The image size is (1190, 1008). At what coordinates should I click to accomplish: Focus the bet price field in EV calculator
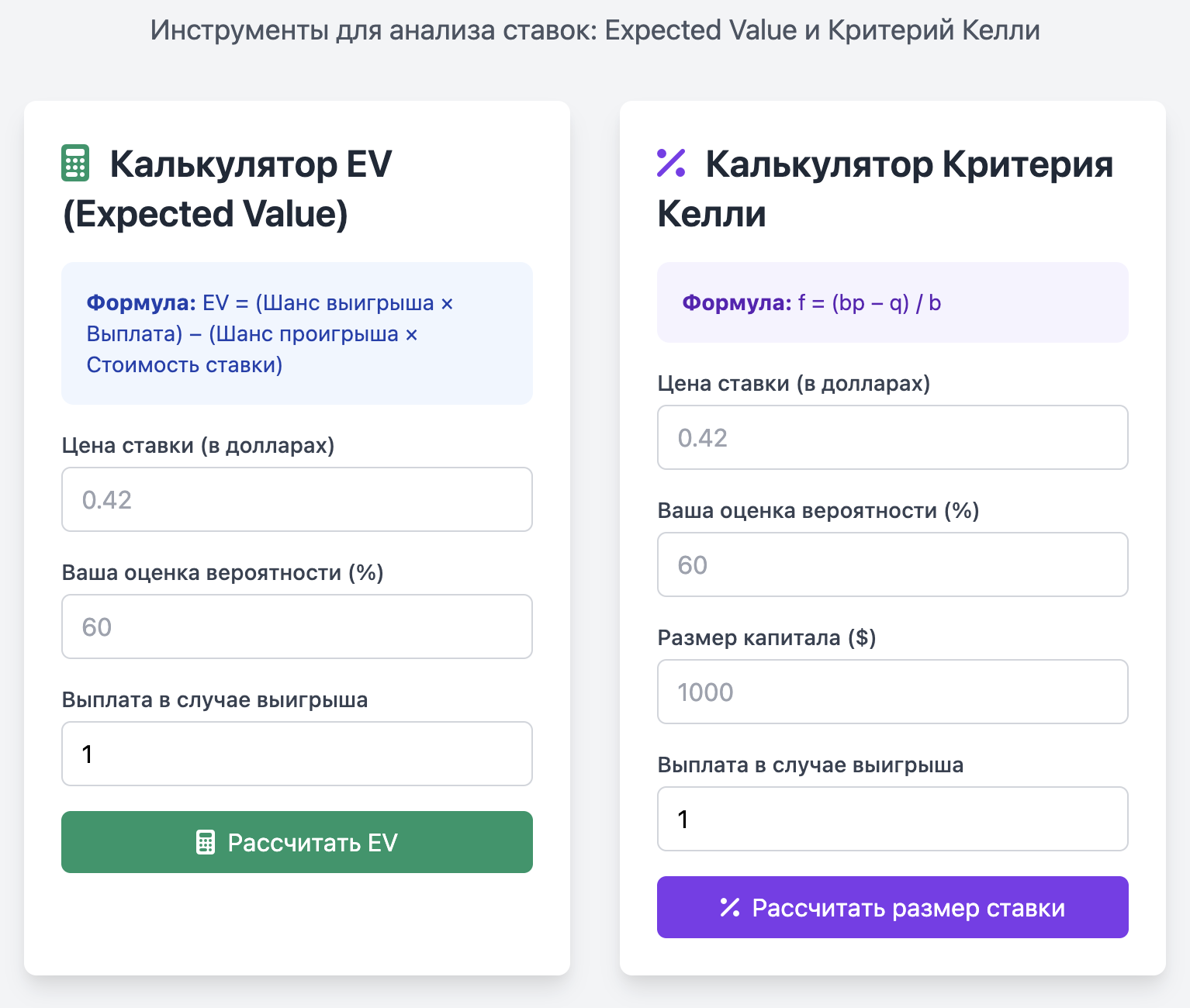point(296,499)
